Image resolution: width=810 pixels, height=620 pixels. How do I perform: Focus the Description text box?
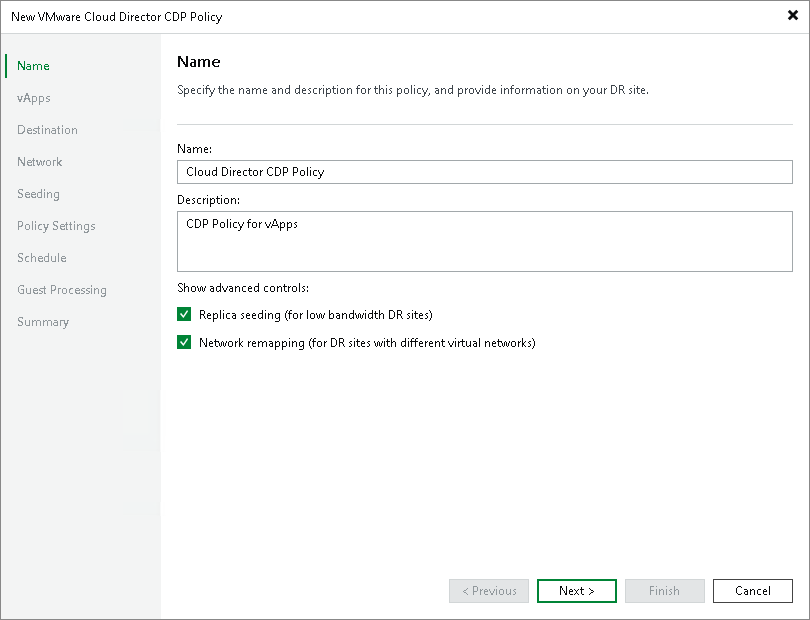485,241
